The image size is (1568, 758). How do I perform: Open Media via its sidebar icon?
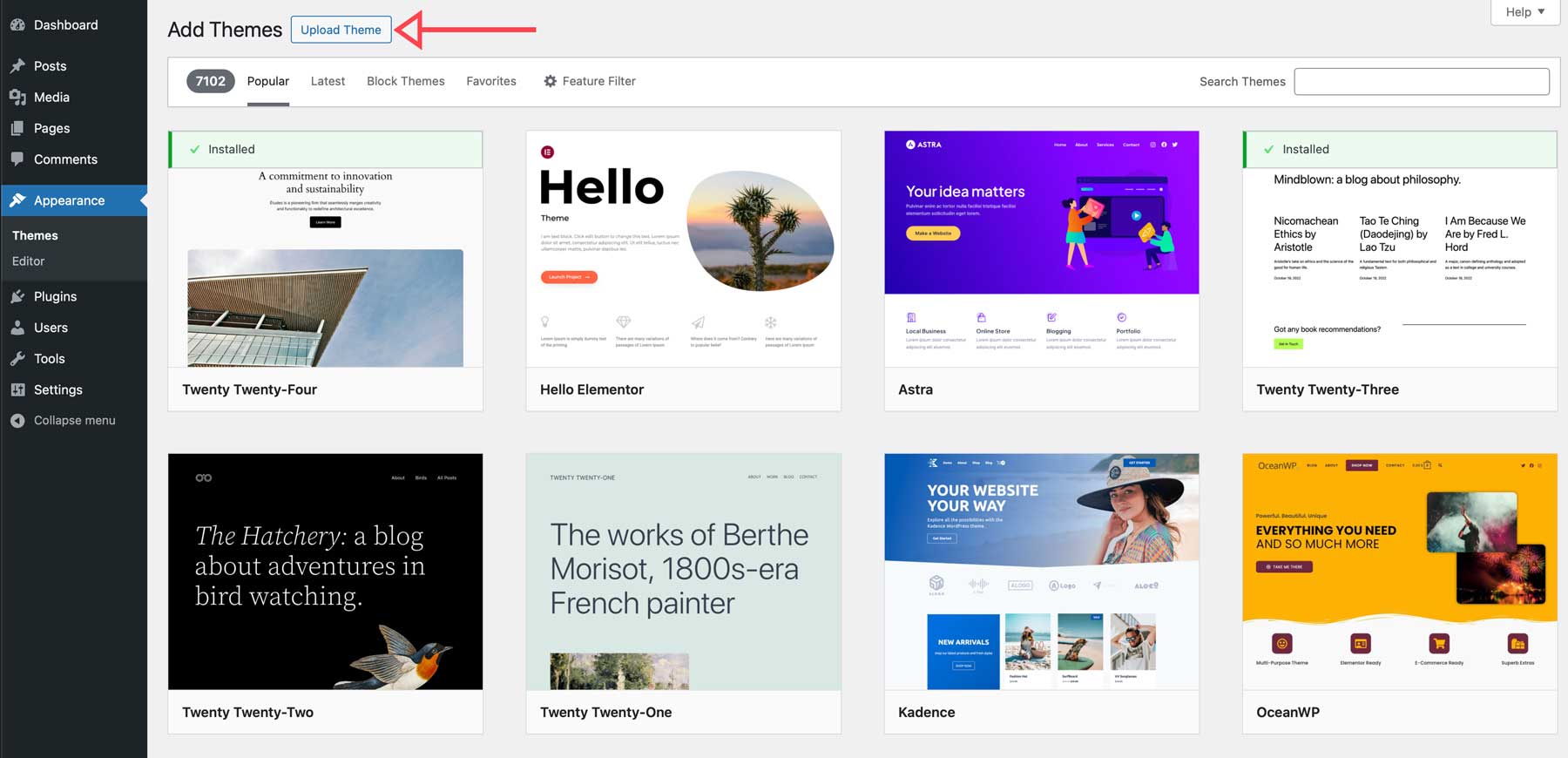(17, 98)
